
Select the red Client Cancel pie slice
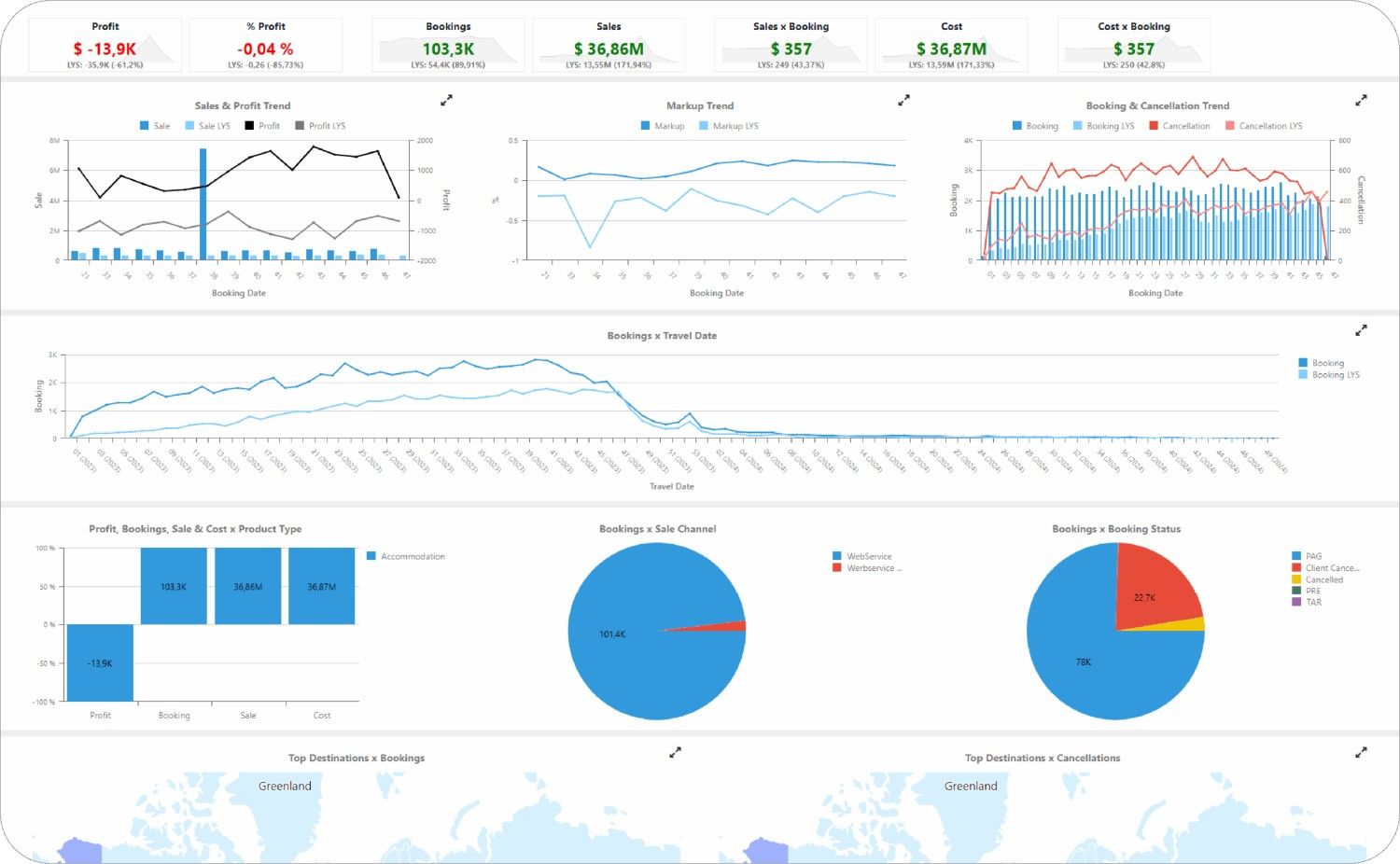click(1146, 595)
